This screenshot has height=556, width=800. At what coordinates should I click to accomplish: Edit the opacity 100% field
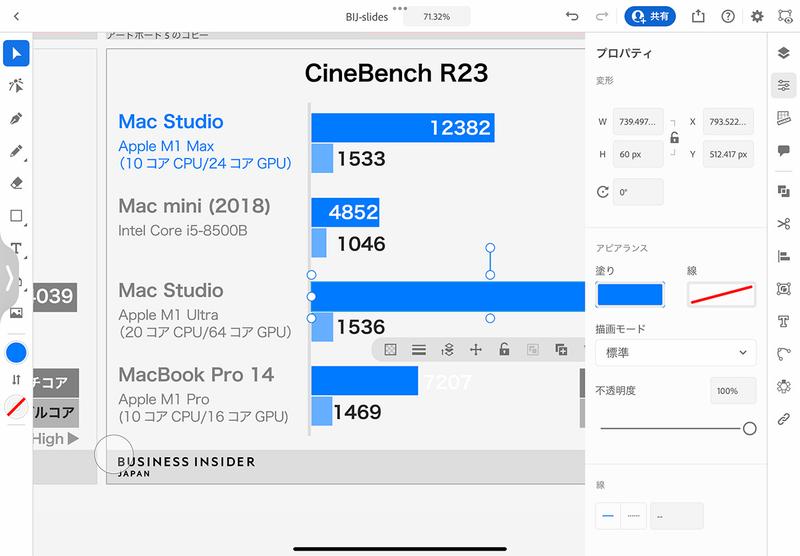click(733, 391)
